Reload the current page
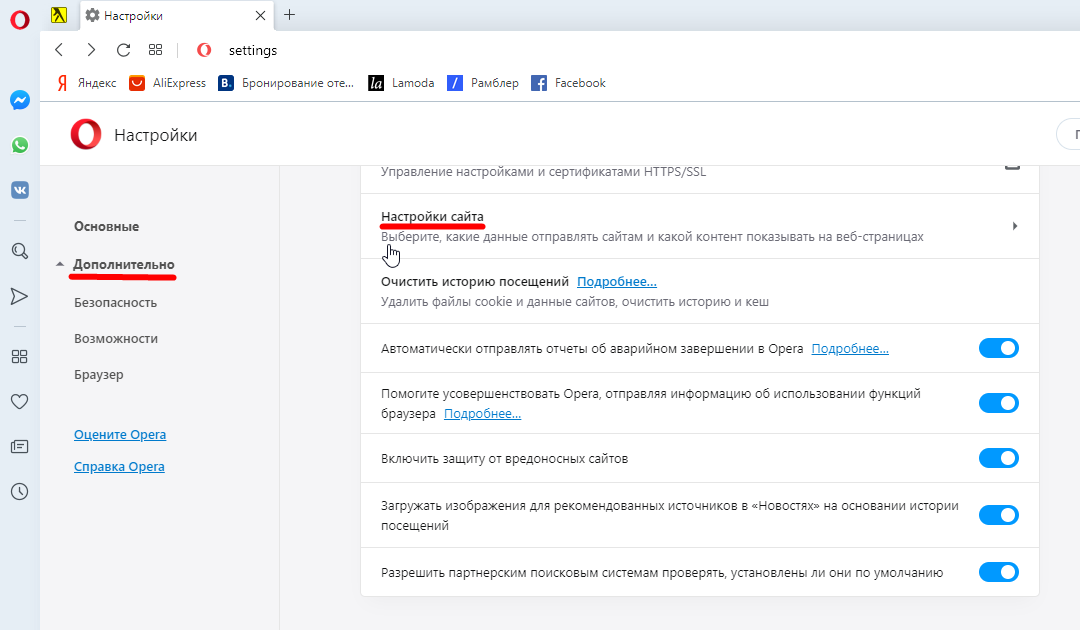 (123, 50)
